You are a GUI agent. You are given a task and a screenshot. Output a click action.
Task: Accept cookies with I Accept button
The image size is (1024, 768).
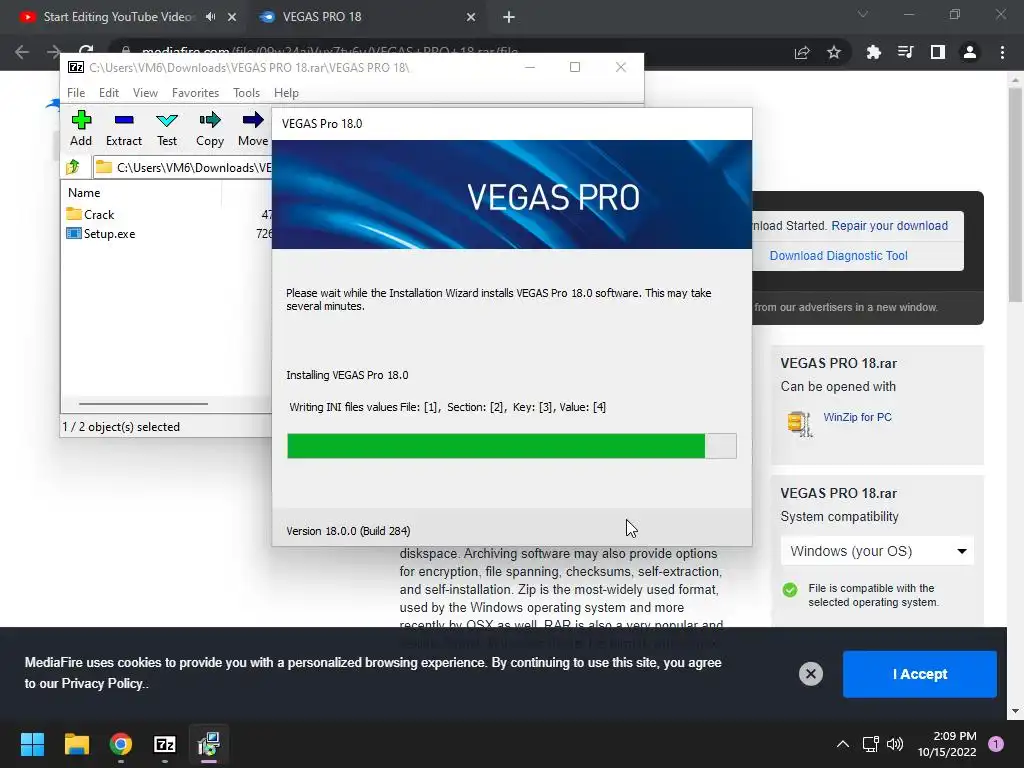coord(920,674)
